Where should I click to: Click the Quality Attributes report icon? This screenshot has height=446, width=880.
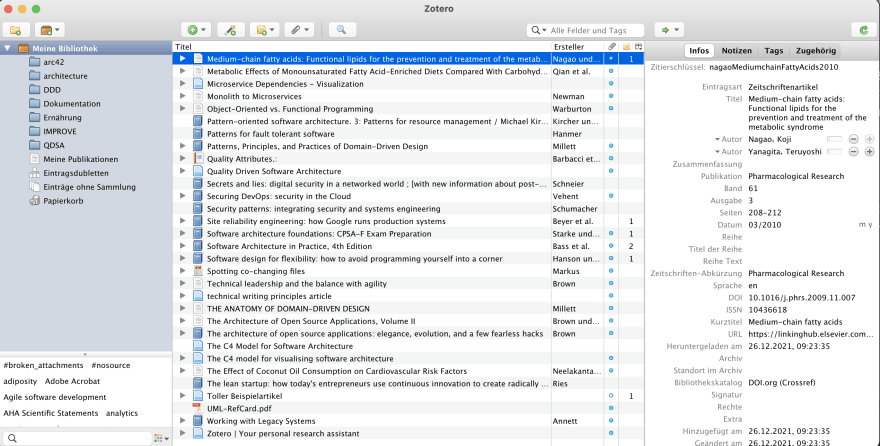point(198,159)
